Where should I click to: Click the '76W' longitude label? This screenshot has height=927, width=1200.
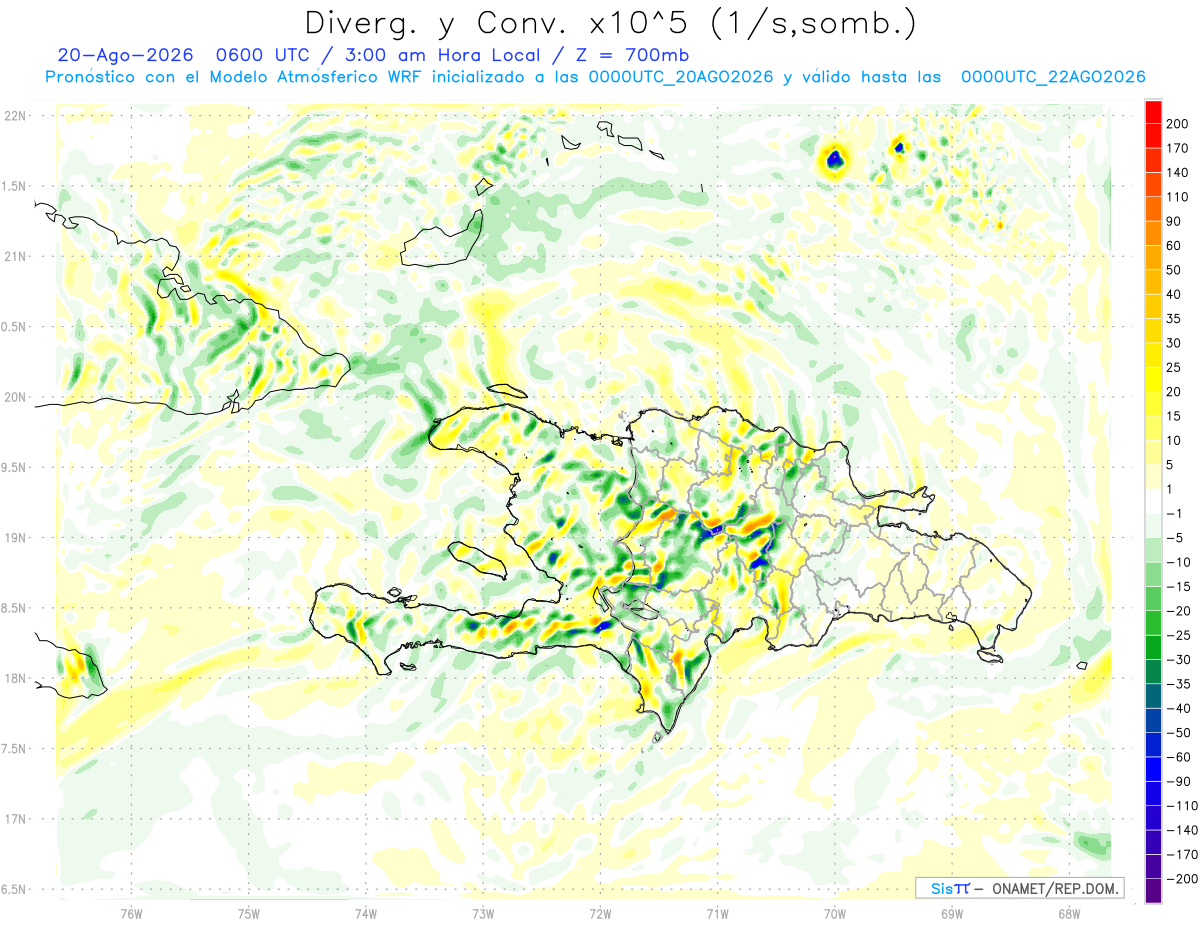[x=131, y=913]
